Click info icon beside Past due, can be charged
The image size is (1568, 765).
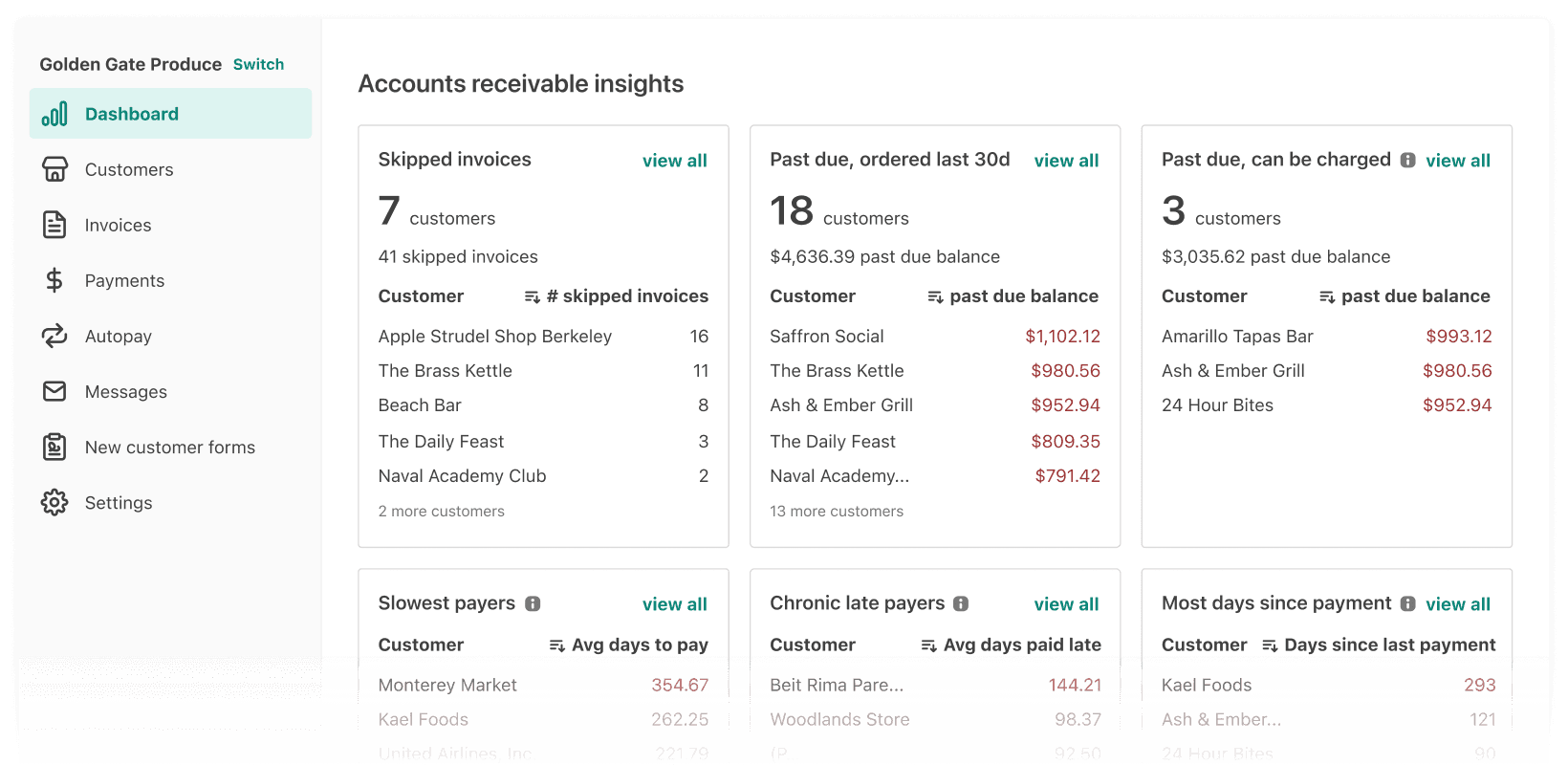click(1407, 160)
